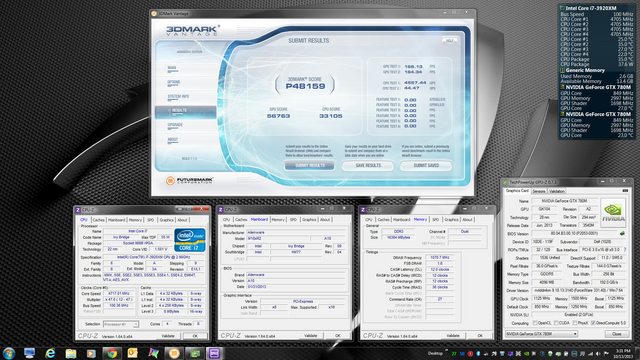Click the GPU-Z screenshot camera icon
Screen dimensions: 640x360
[x=625, y=191]
